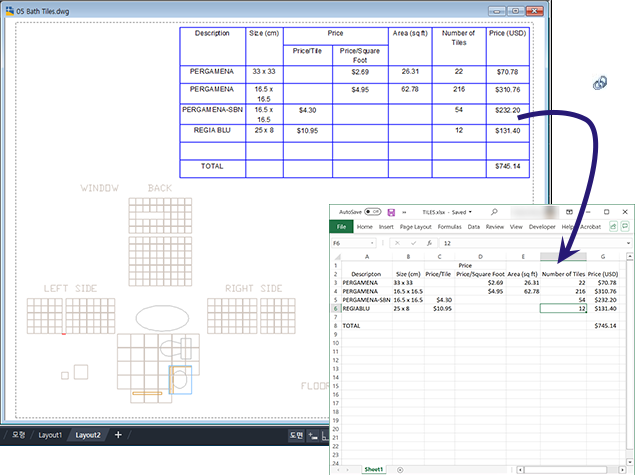Click the horizontal scrollbar right arrow in Excel
This screenshot has height=475, width=635.
coord(623,470)
